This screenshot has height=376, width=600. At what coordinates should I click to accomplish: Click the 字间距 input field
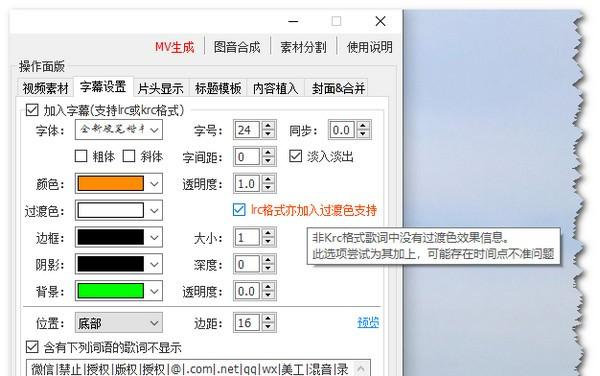coord(248,156)
